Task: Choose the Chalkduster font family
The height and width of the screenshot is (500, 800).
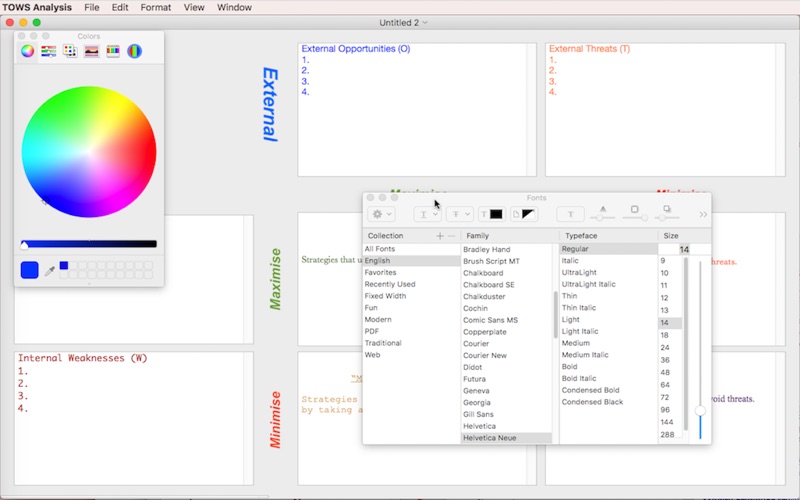Action: coord(507,296)
